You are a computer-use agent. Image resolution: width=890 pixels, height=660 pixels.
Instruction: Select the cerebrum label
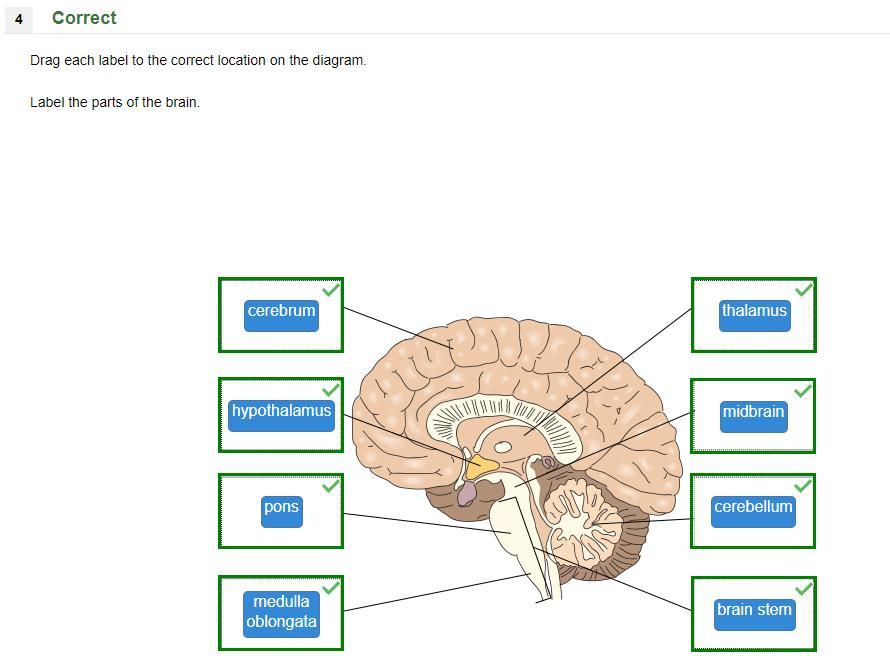click(282, 316)
